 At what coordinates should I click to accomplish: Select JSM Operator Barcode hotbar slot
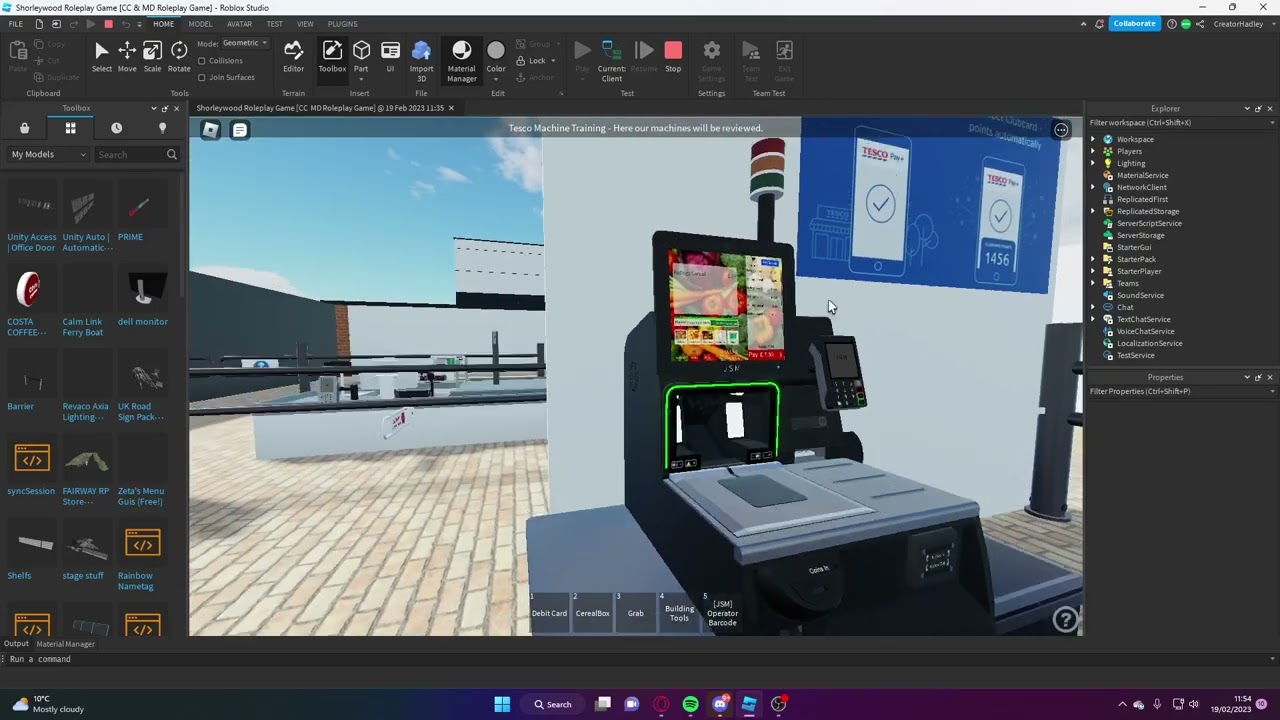point(722,612)
